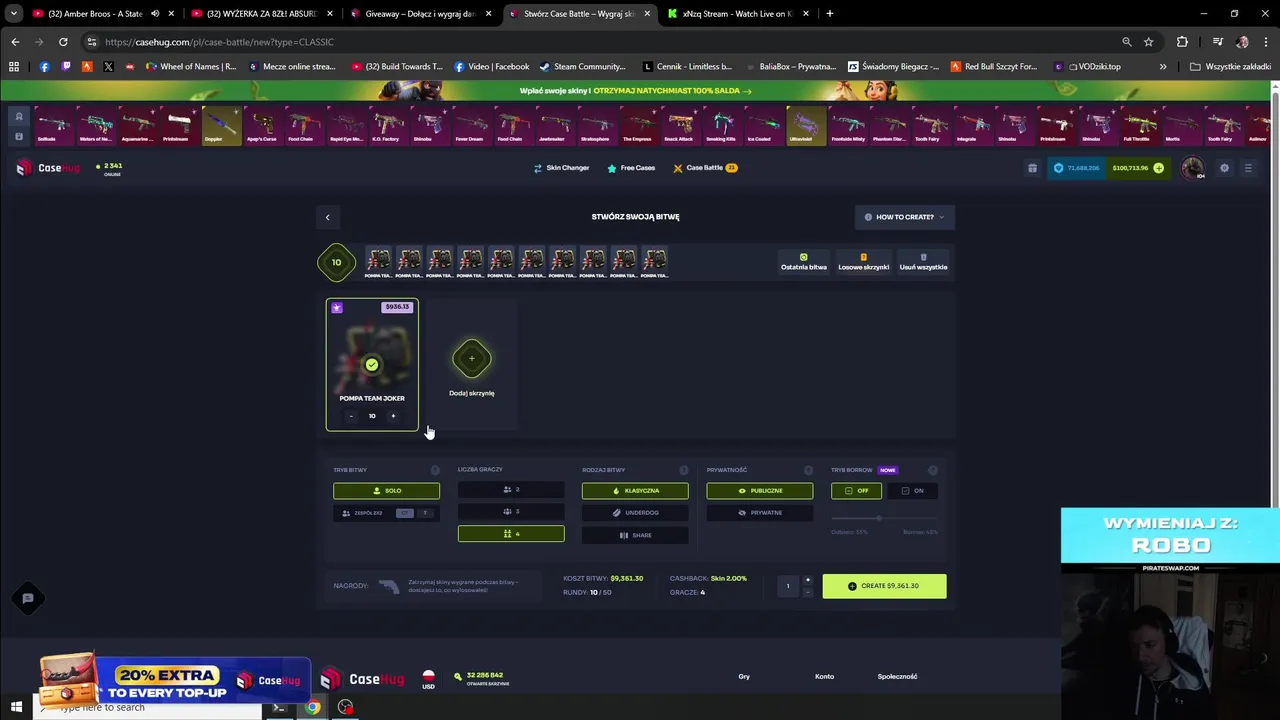This screenshot has height=720, width=1280.
Task: Select the Doppler skin in live drop strip
Action: [221, 126]
